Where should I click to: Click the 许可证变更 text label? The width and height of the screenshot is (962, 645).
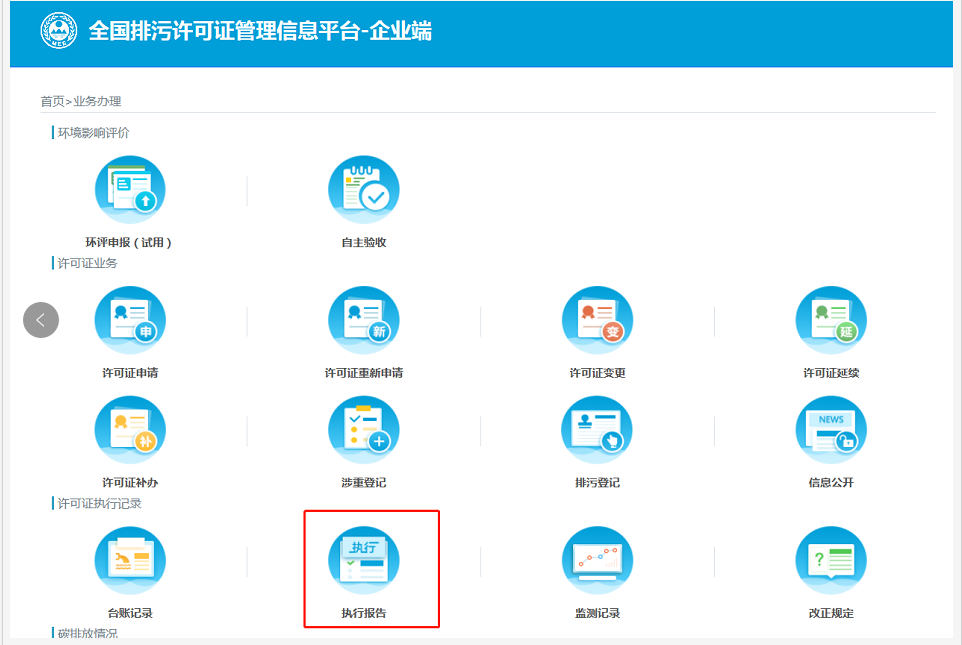click(597, 373)
